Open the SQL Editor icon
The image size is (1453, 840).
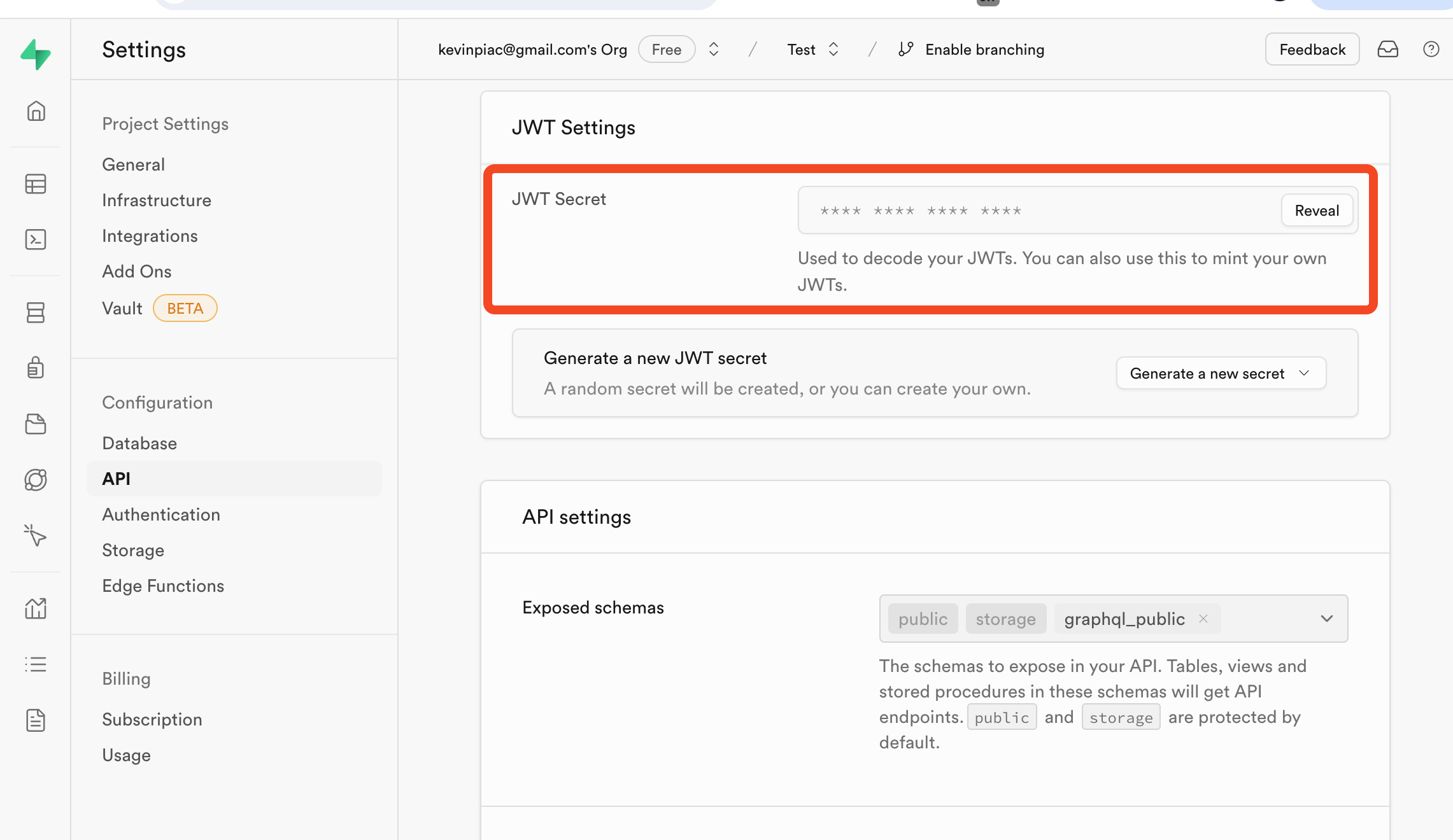click(36, 239)
